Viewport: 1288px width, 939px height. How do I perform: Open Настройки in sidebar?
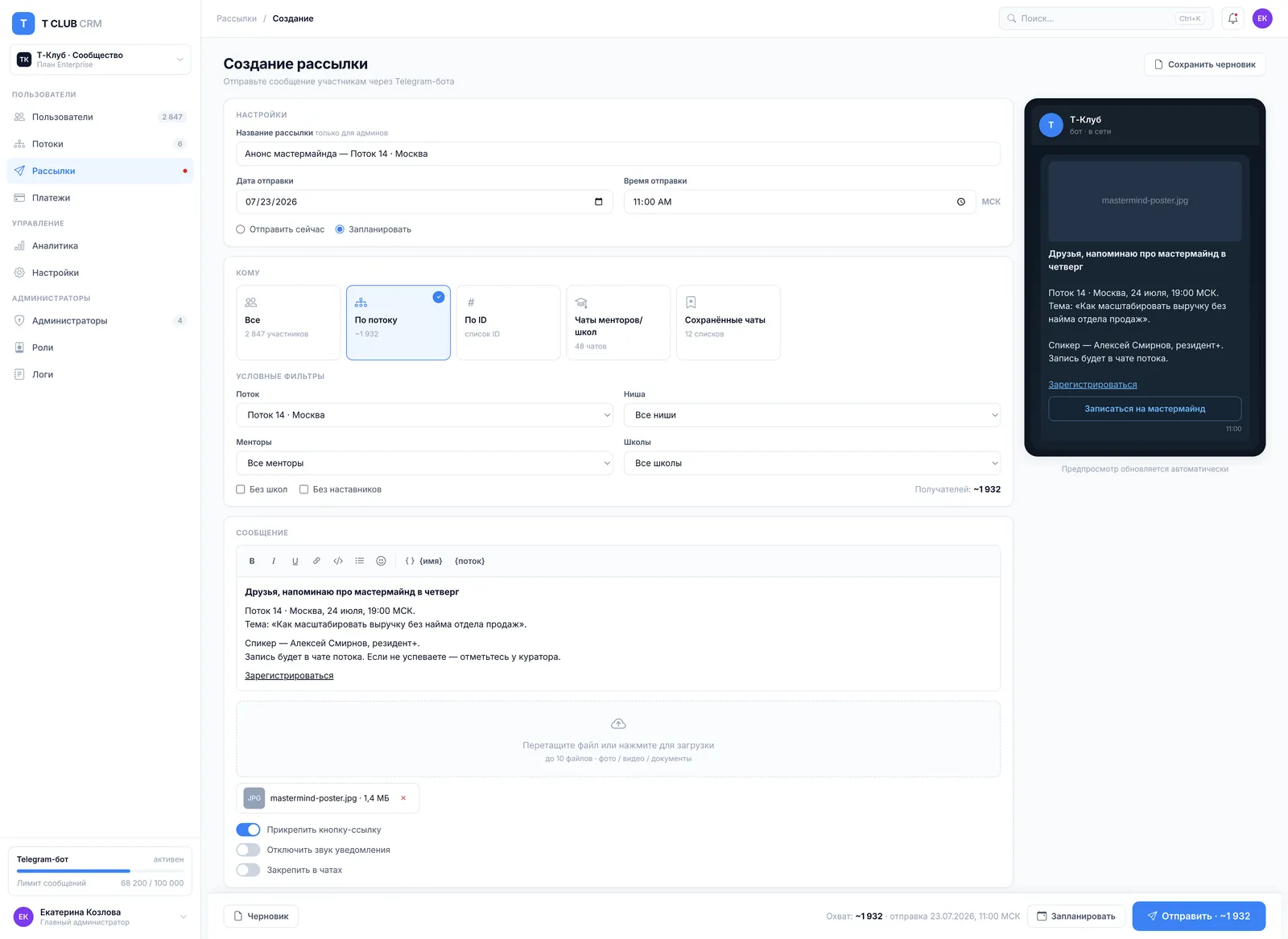tap(100, 273)
